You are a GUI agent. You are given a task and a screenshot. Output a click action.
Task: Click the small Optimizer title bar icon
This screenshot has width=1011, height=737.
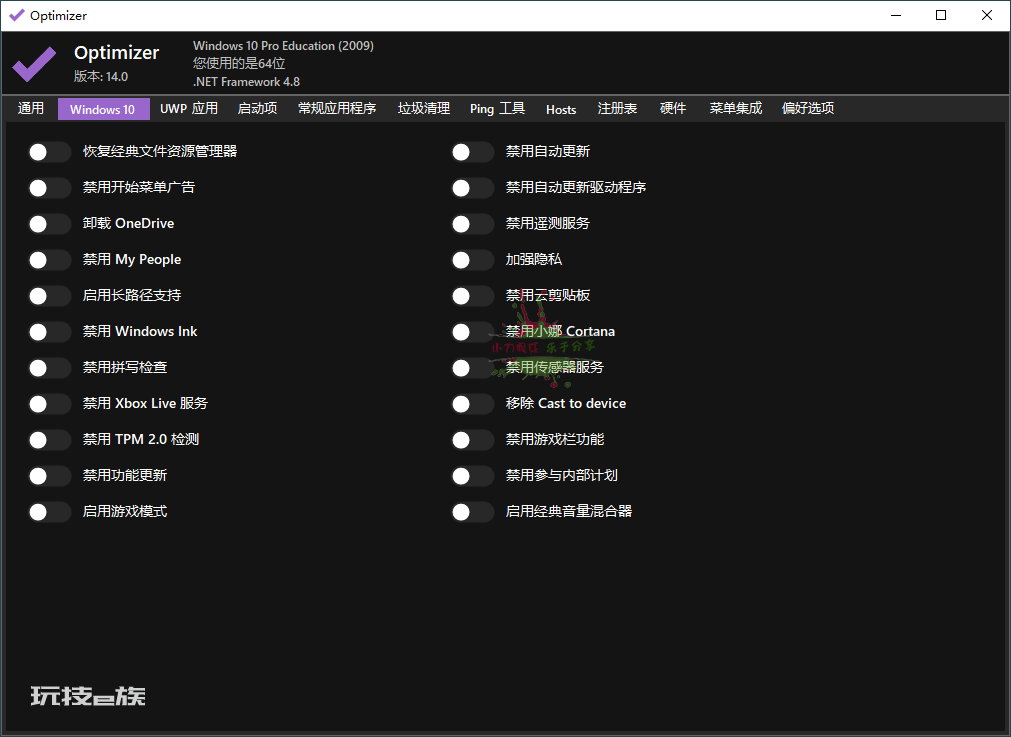[17, 15]
